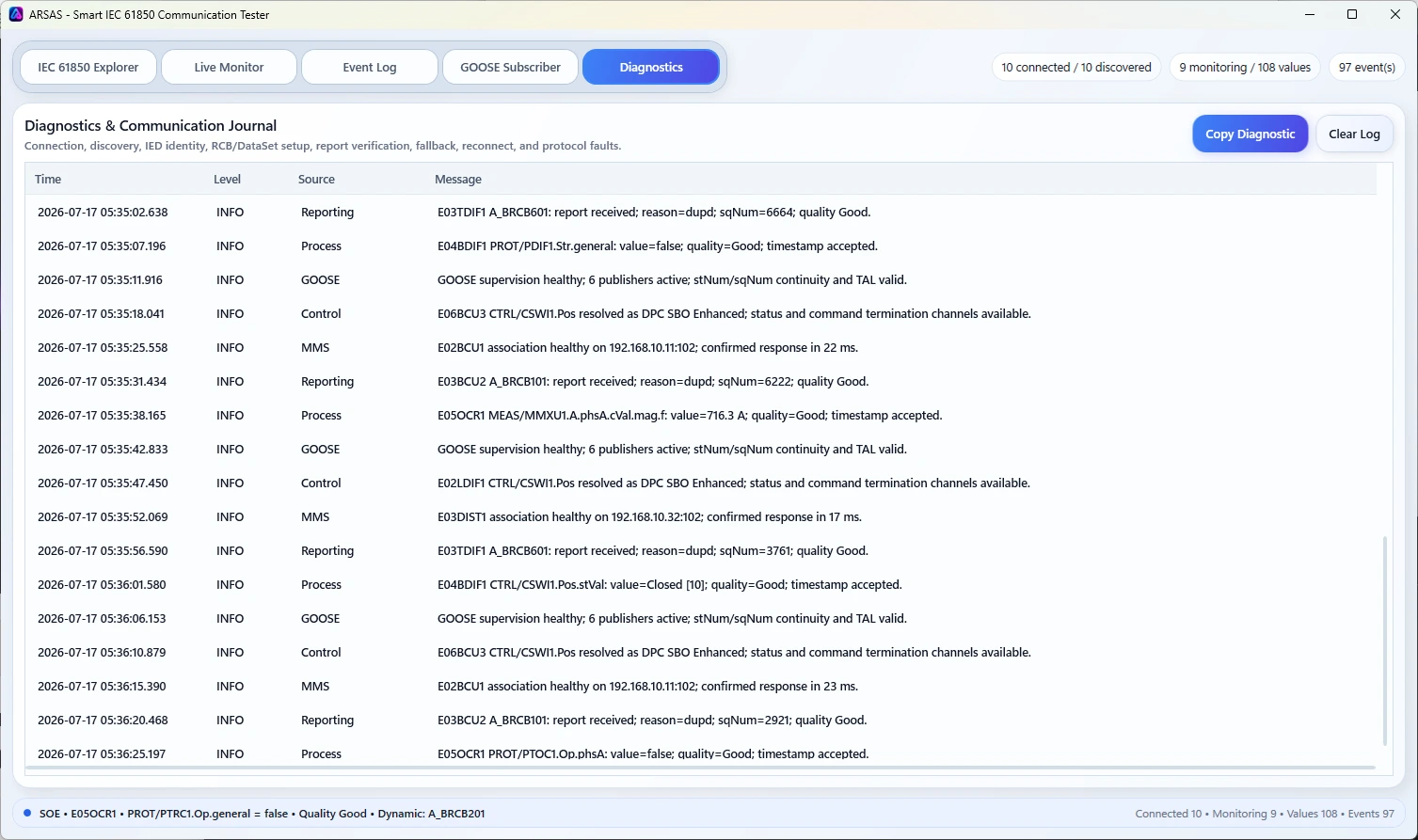Click the Reporting source at 05:35:31.434
The height and width of the screenshot is (840, 1418).
pyautogui.click(x=327, y=382)
